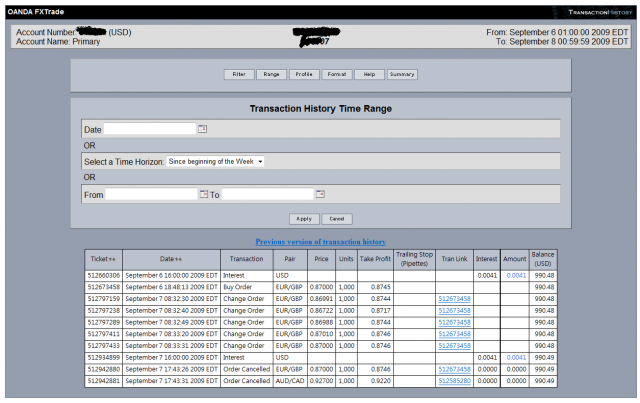Click ticket 512934899 cell
The height and width of the screenshot is (403, 640).
point(104,358)
